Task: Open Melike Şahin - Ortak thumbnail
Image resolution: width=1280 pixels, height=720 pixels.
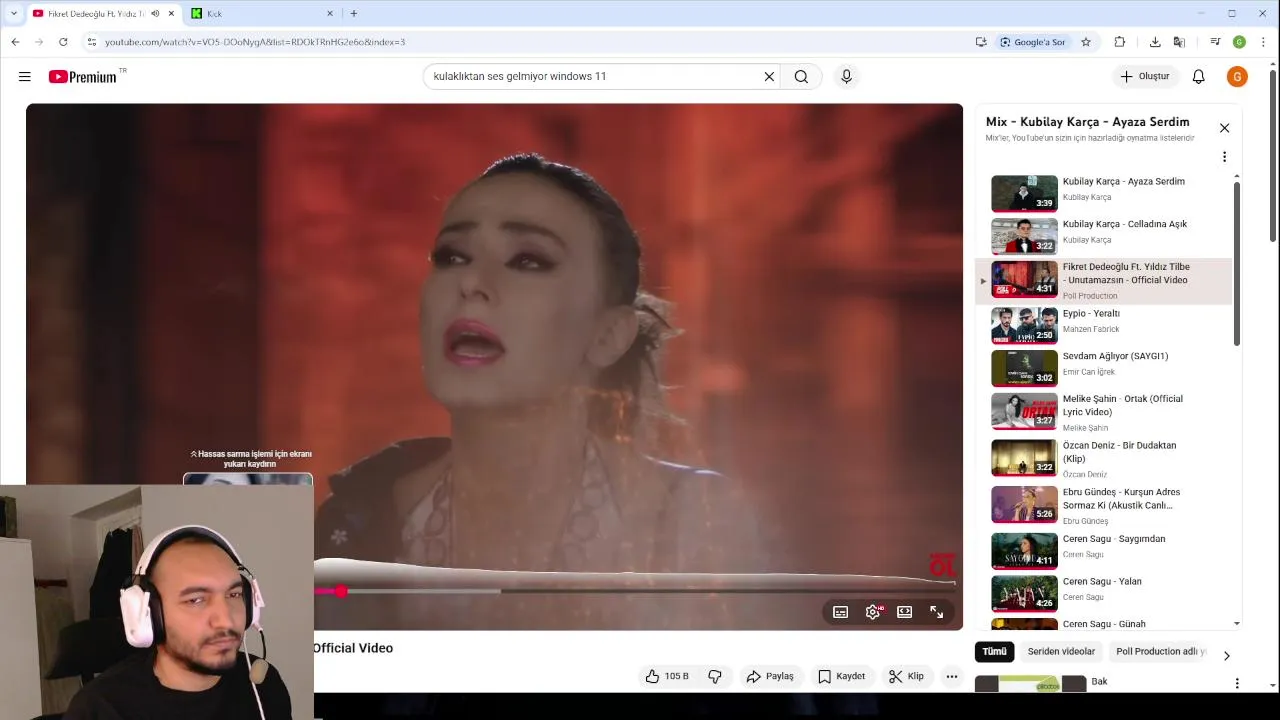Action: click(1024, 410)
